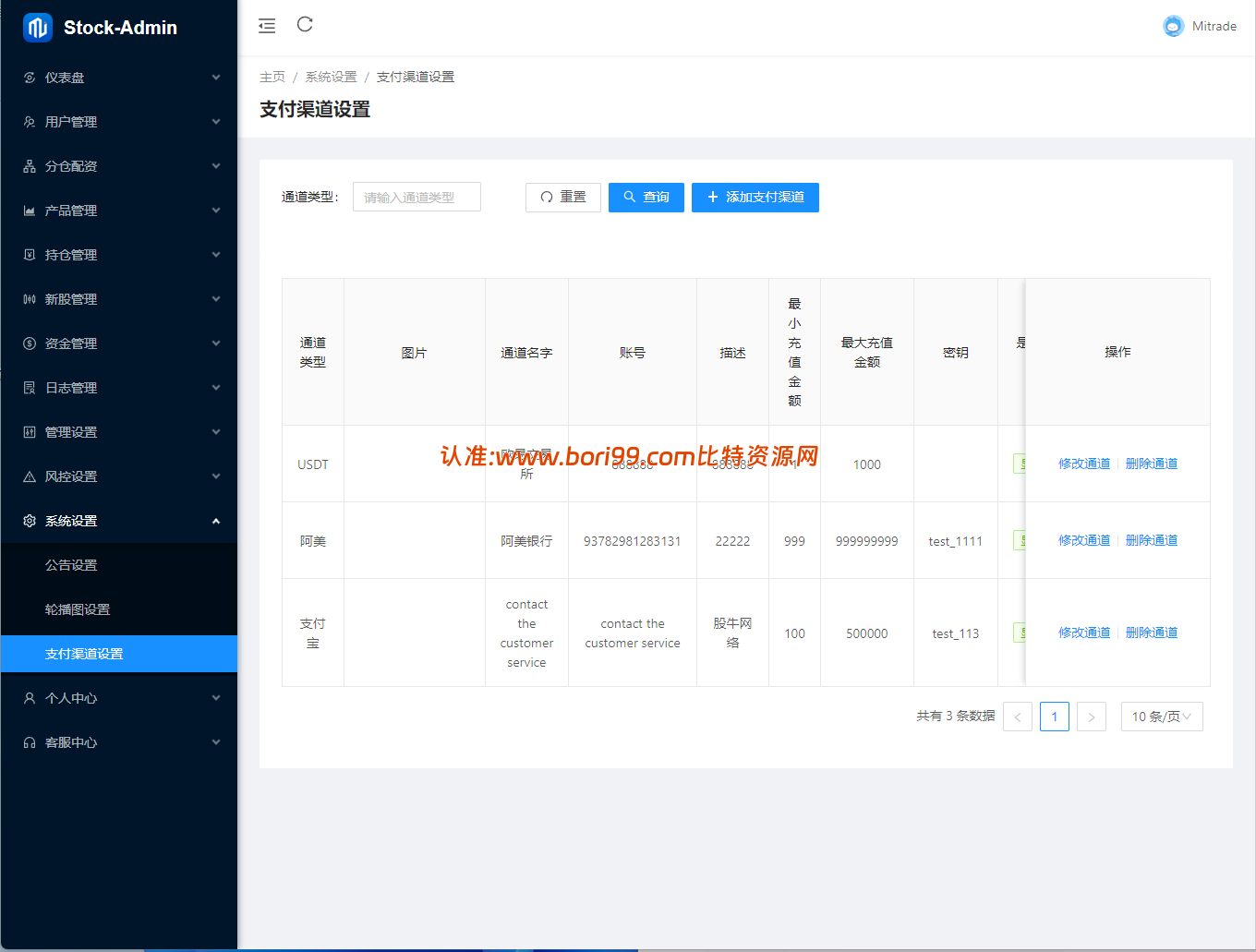Image resolution: width=1256 pixels, height=952 pixels.
Task: Click the warning triangle icon beside 风控设置
Action: [30, 476]
